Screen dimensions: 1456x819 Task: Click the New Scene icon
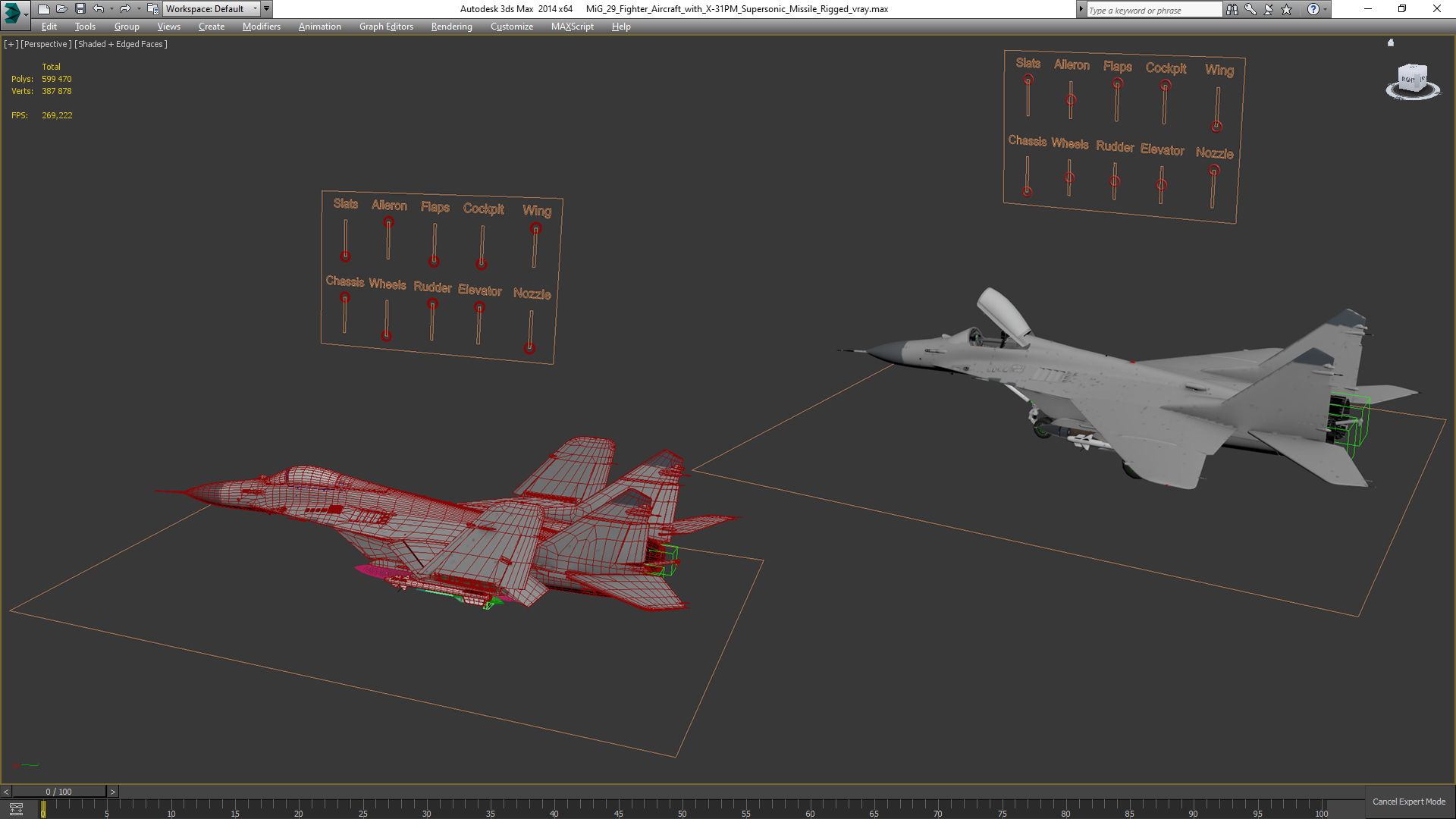coord(44,9)
